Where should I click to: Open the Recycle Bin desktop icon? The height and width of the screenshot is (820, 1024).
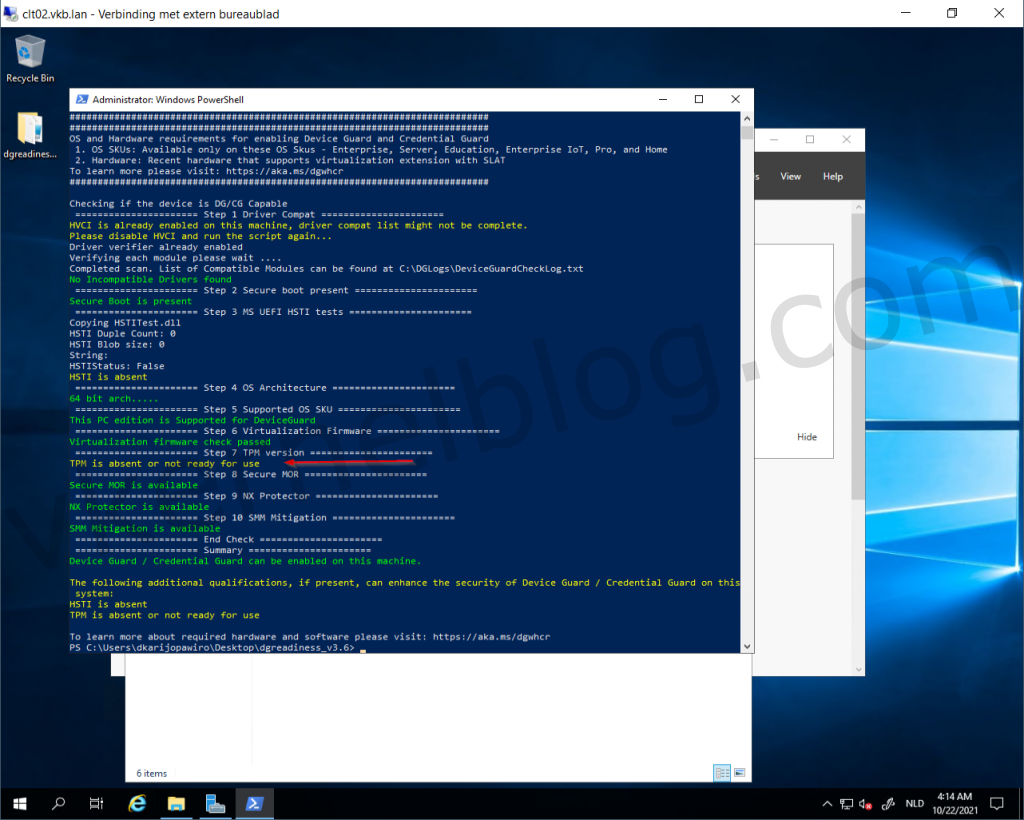pos(30,58)
